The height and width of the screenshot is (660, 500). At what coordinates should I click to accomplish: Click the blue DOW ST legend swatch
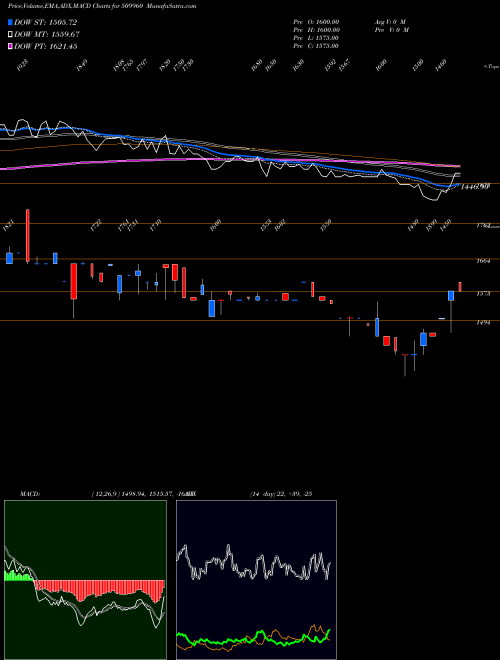(x=10, y=22)
